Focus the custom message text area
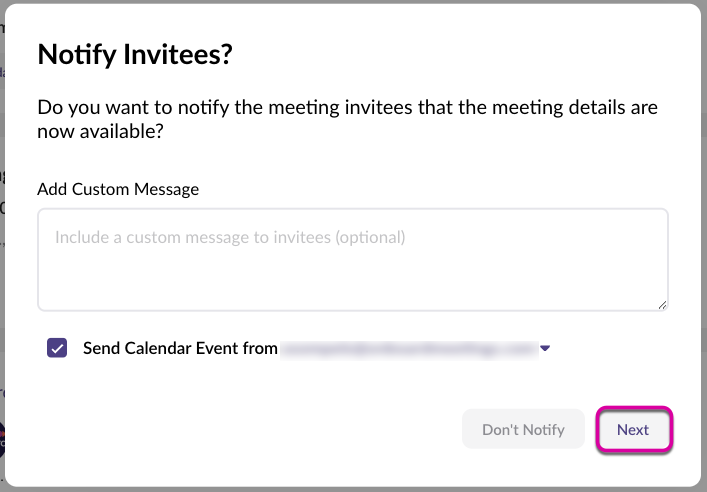 352,260
